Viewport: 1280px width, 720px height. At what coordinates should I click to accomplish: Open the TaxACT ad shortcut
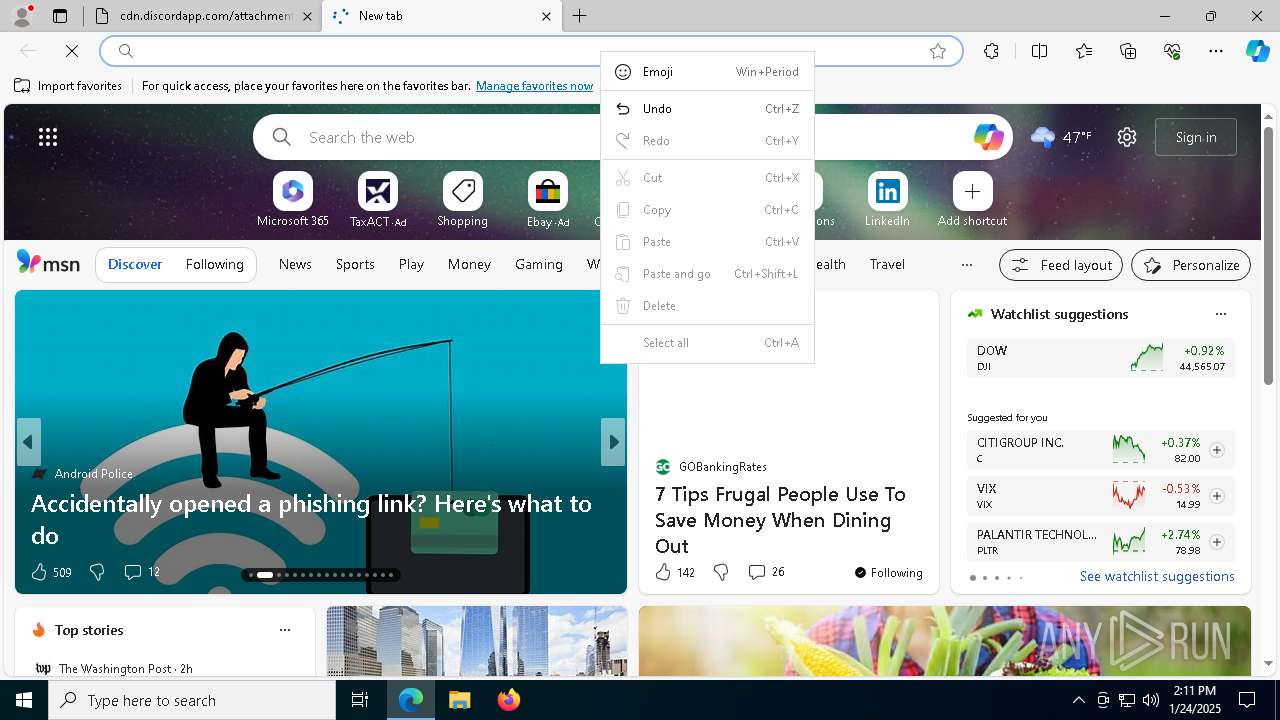(x=378, y=199)
